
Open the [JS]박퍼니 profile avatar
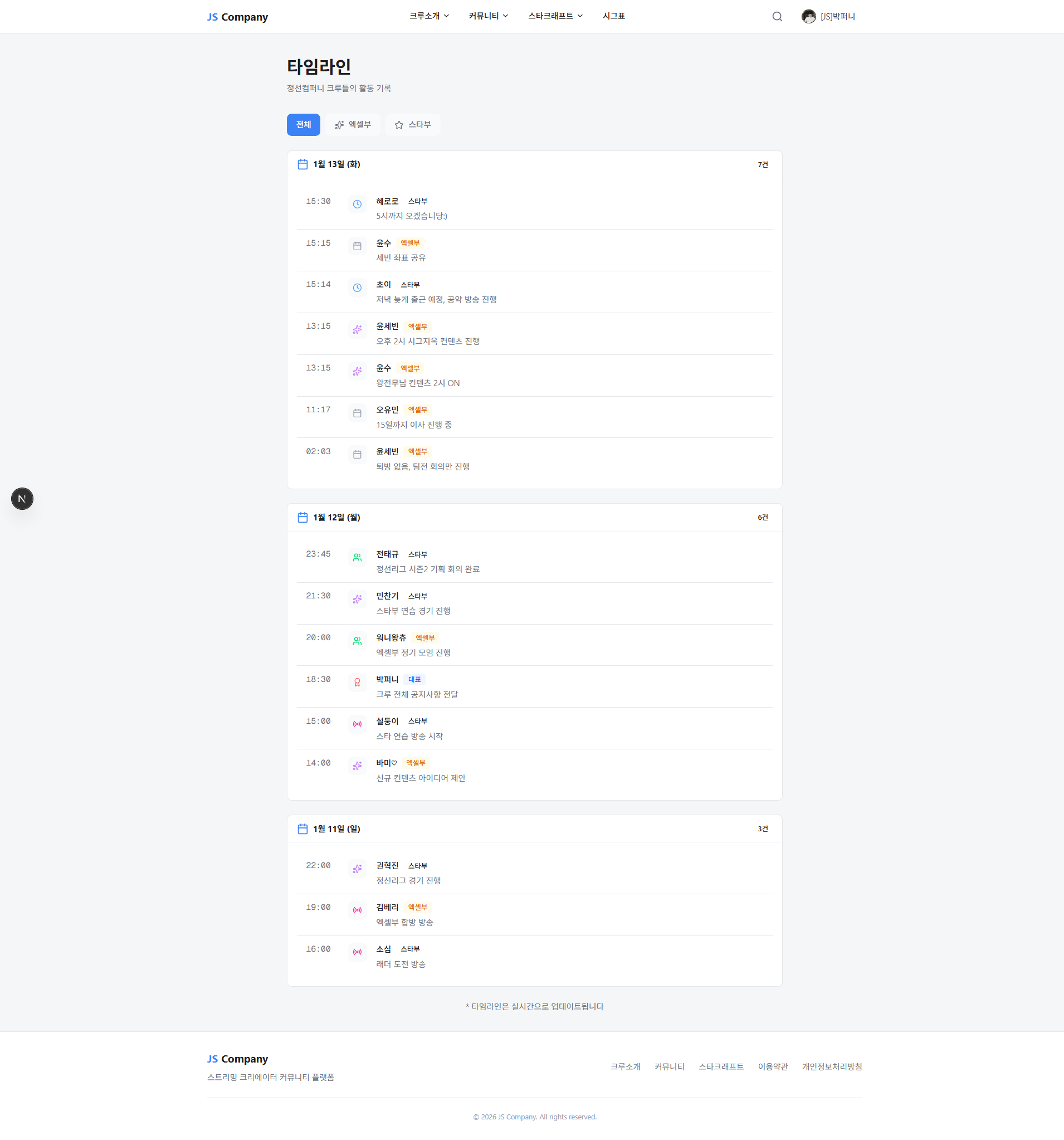[x=808, y=17]
